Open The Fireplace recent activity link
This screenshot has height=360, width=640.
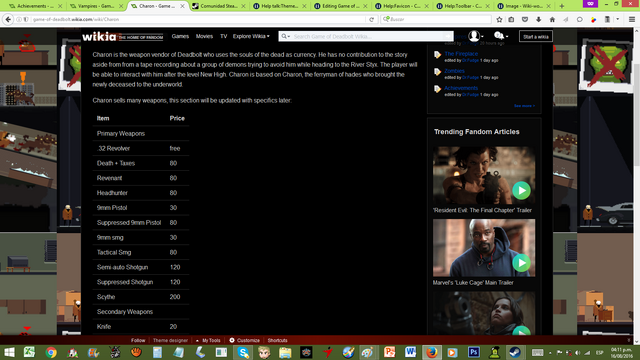point(461,53)
